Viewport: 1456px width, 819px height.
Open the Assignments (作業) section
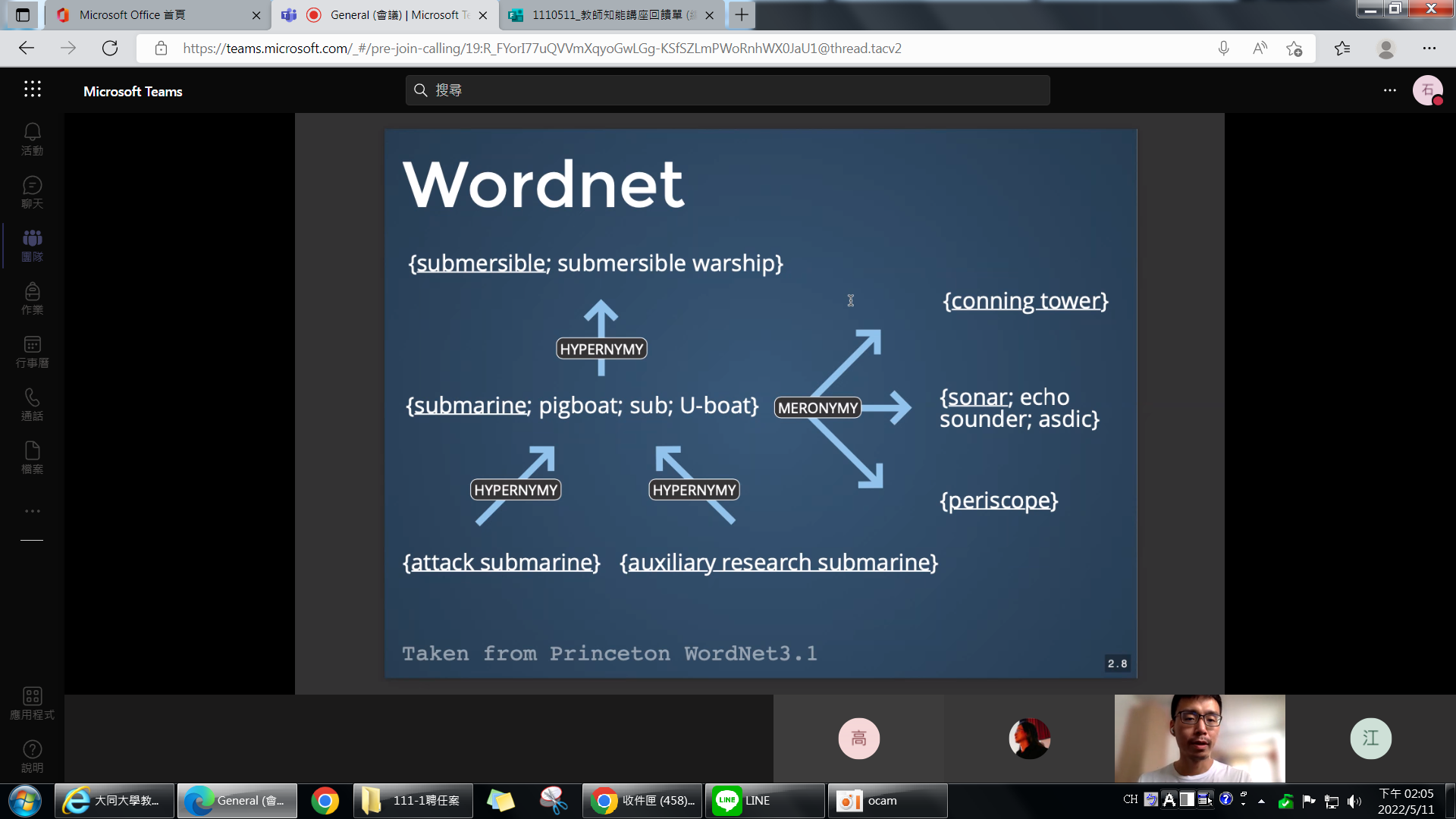32,297
